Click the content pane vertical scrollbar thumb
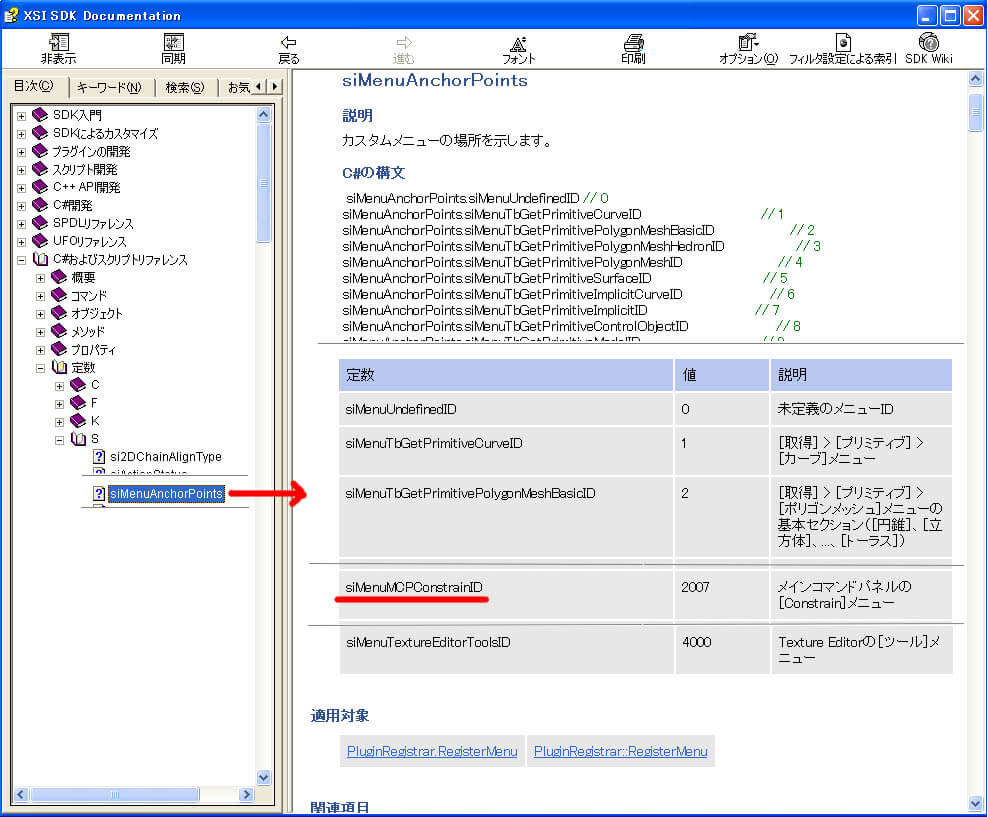Image resolution: width=988 pixels, height=817 pixels. coord(975,111)
